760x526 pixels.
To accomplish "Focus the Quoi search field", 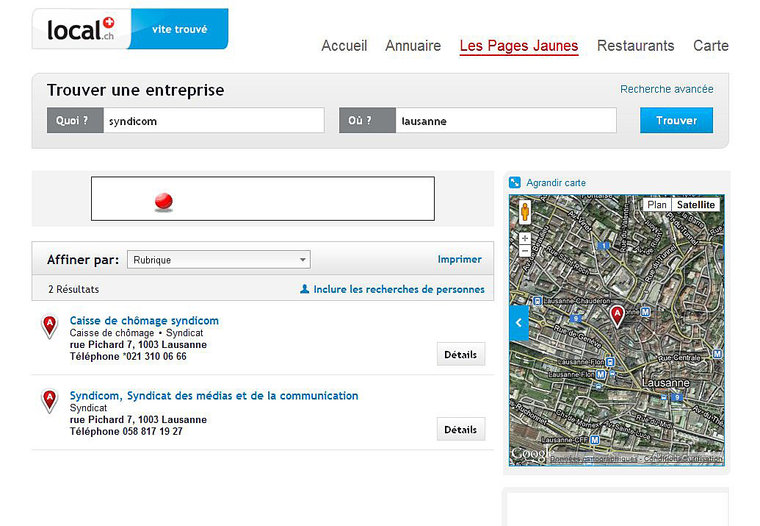I will [213, 121].
